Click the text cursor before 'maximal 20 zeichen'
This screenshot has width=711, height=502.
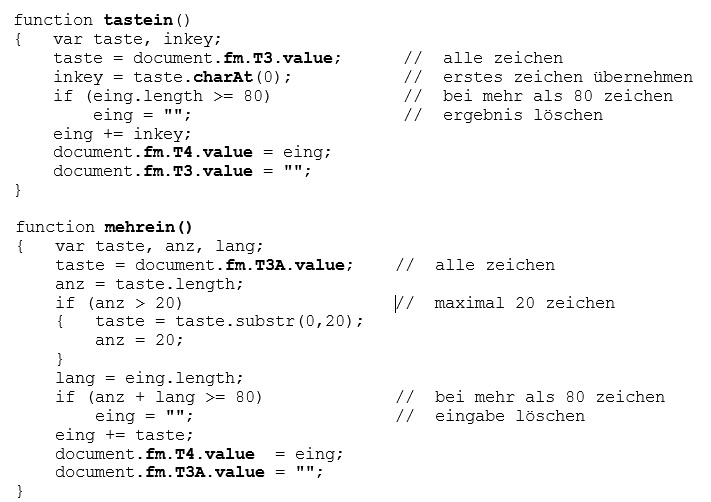pyautogui.click(x=397, y=303)
